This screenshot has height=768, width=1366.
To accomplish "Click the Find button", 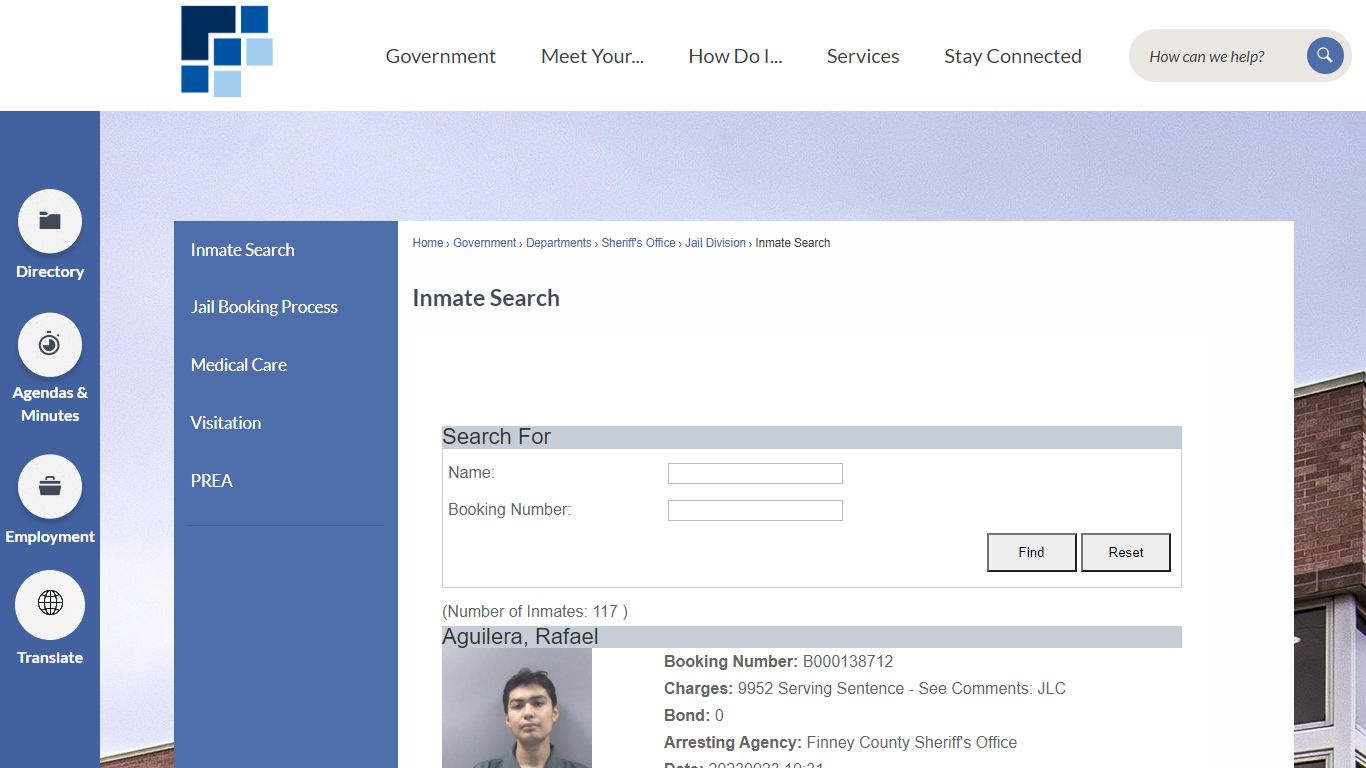I will click(1032, 552).
